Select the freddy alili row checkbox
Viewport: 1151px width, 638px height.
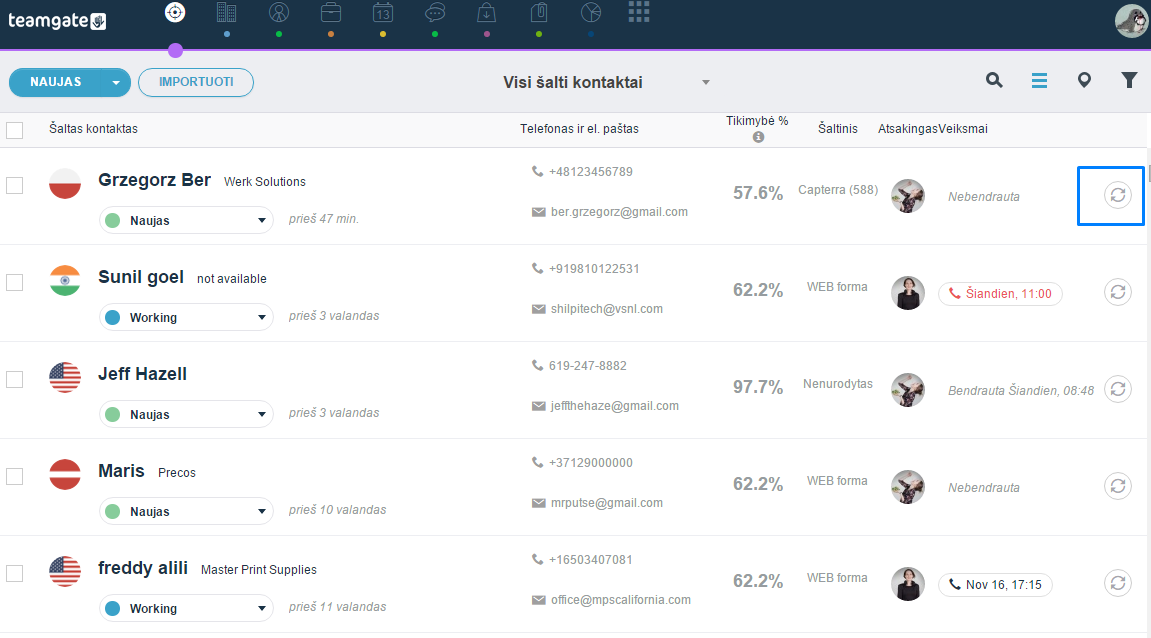click(x=15, y=573)
